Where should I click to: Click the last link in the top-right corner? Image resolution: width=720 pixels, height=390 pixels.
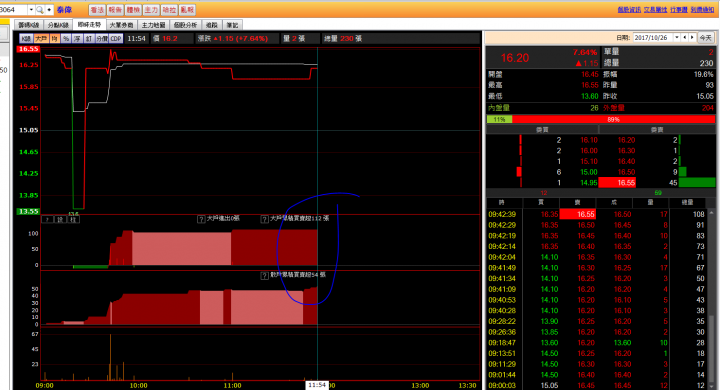click(x=702, y=10)
